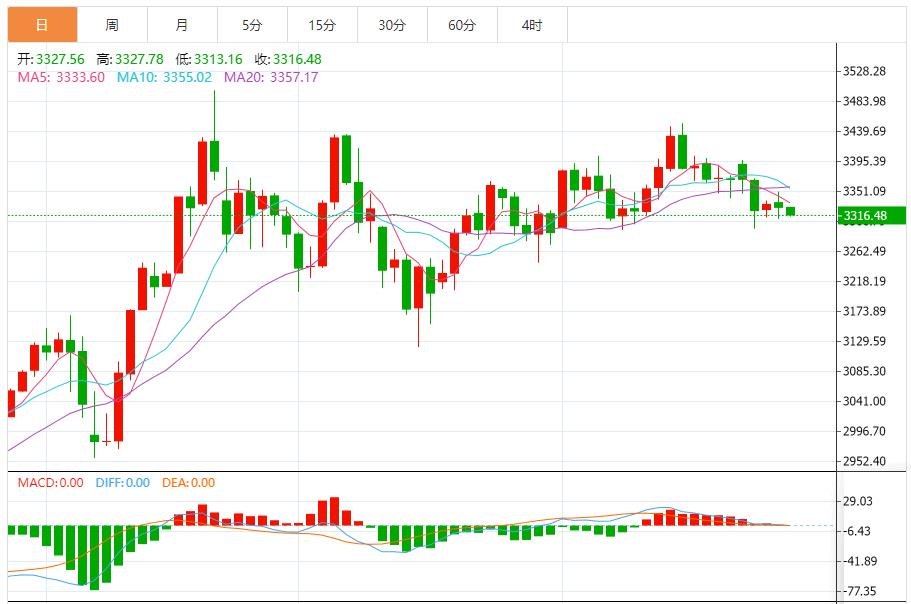911x604 pixels.
Task: Open the 5分 timeframe tab
Action: coord(252,25)
